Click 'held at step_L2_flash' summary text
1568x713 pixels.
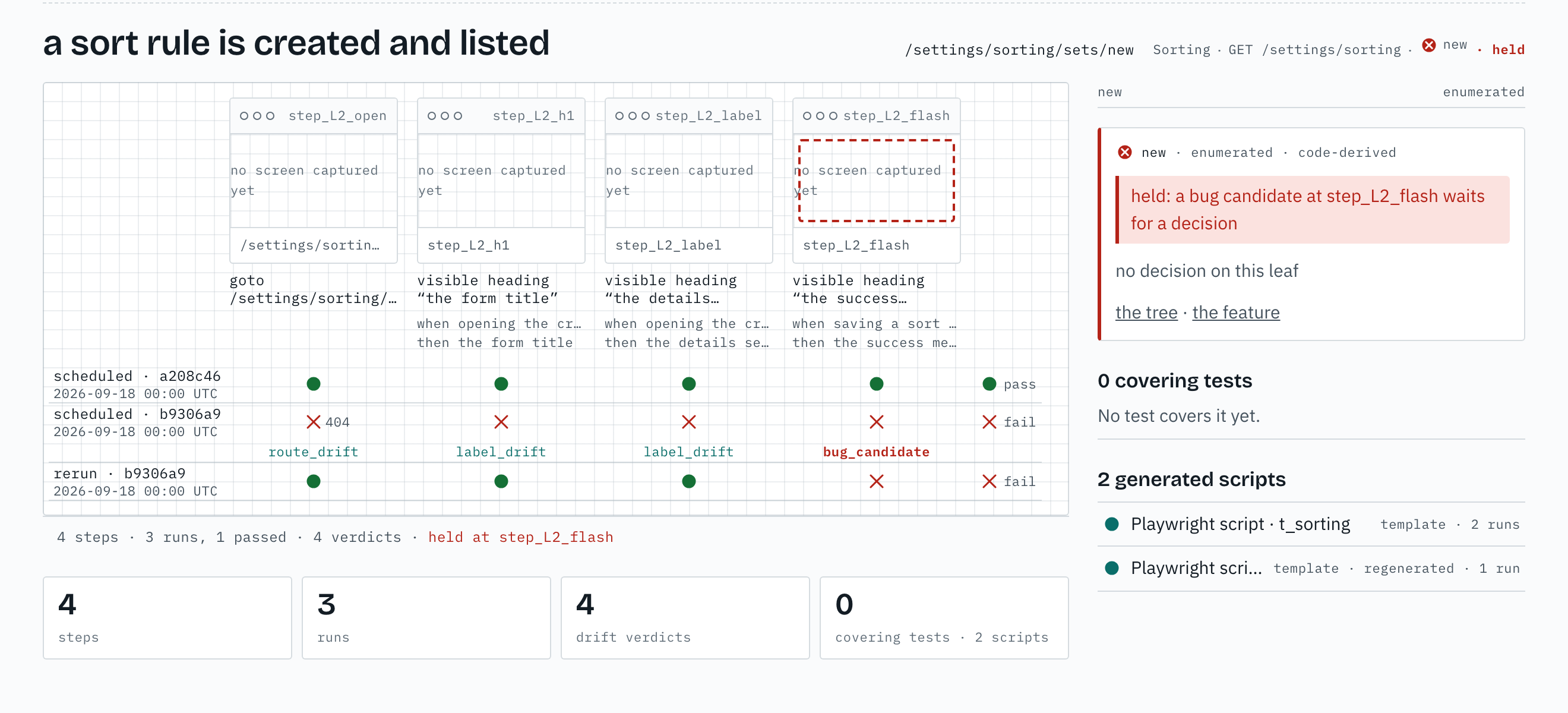click(x=520, y=538)
